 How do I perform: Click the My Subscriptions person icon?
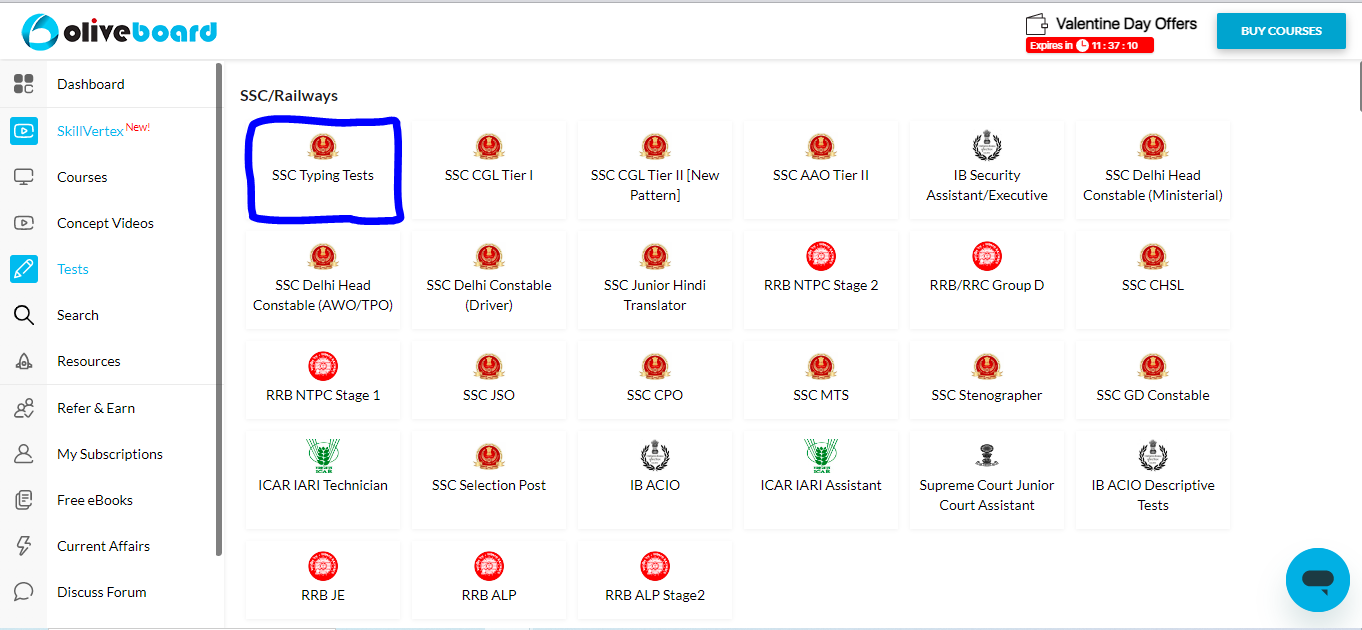click(x=24, y=454)
